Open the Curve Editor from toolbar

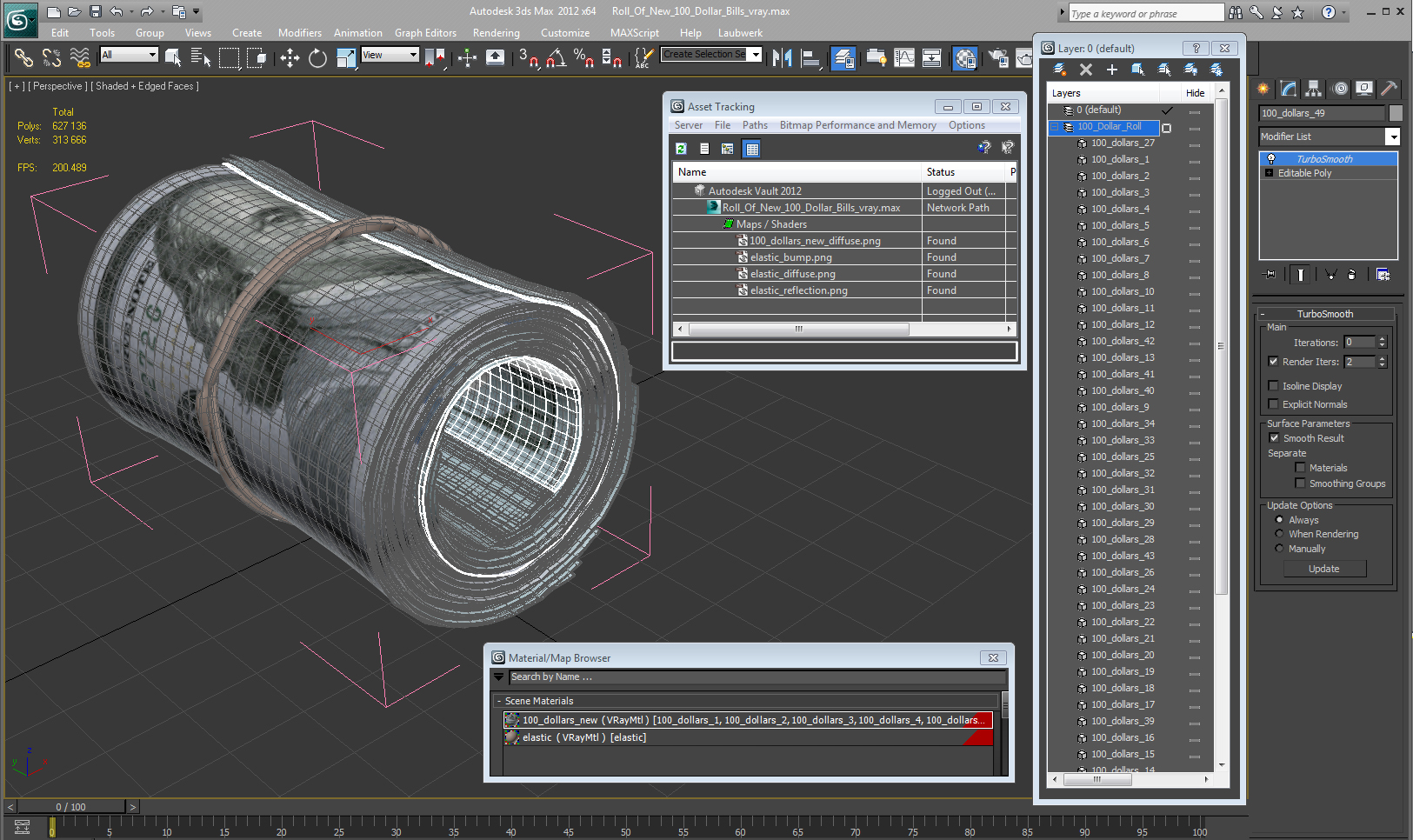point(904,58)
